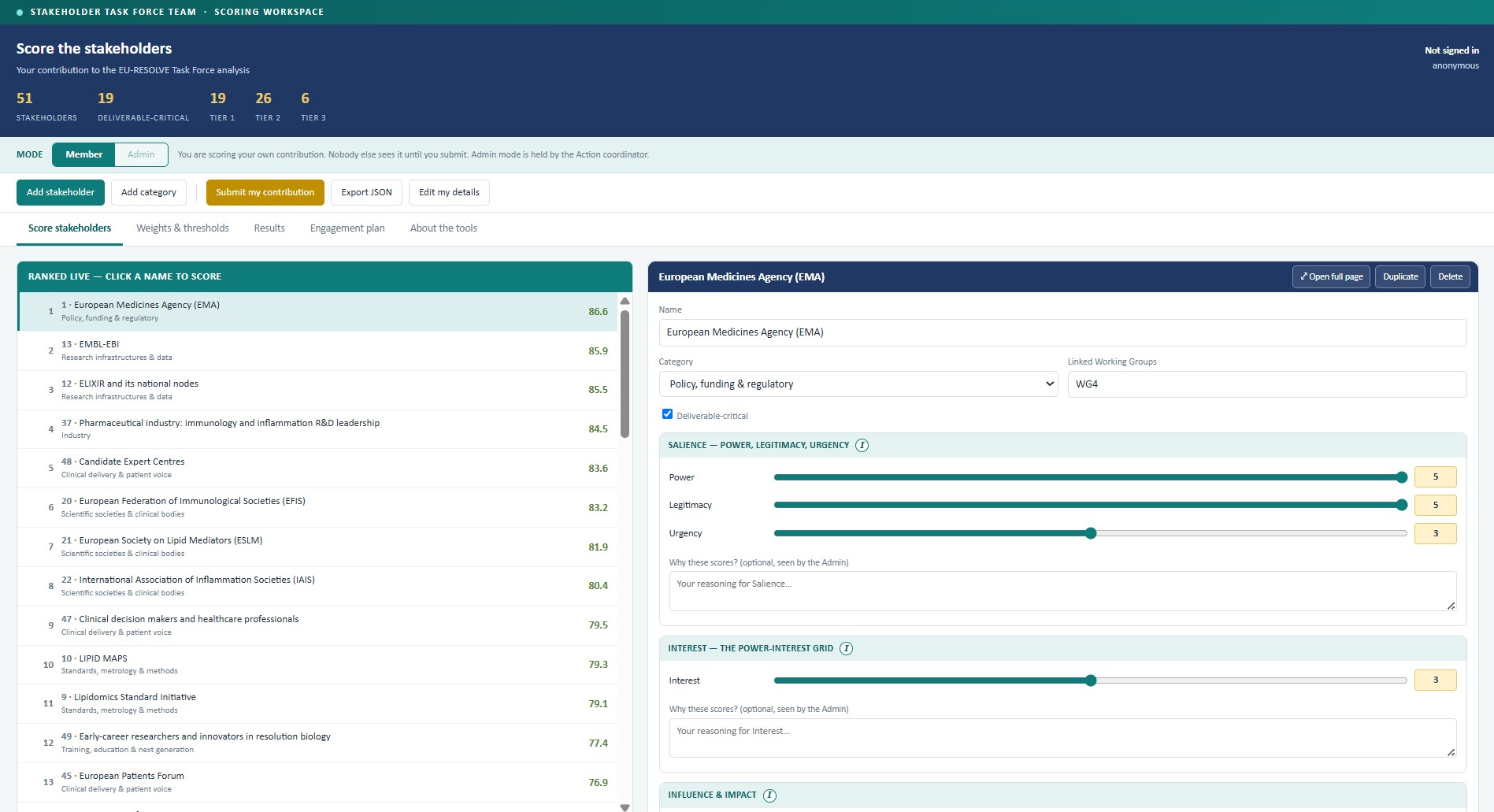Duplicate the EMA stakeholder
The height and width of the screenshot is (812, 1494).
click(1399, 277)
